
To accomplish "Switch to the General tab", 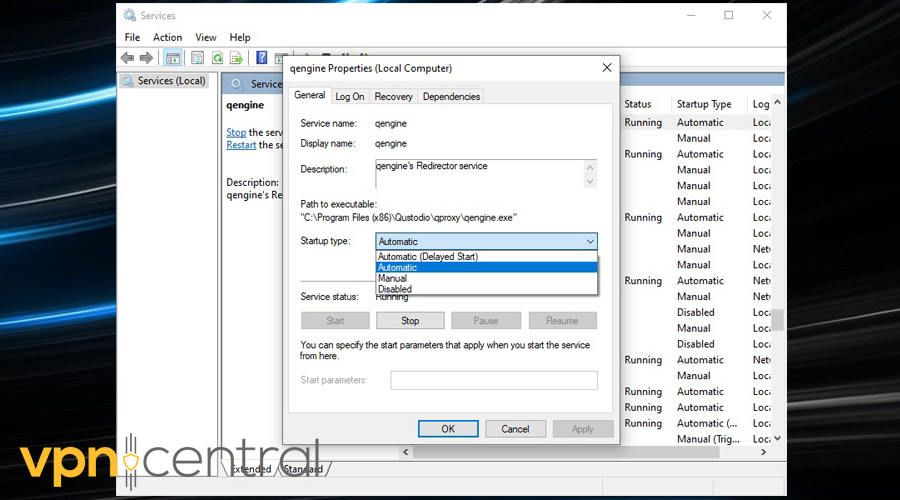I will [x=309, y=95].
